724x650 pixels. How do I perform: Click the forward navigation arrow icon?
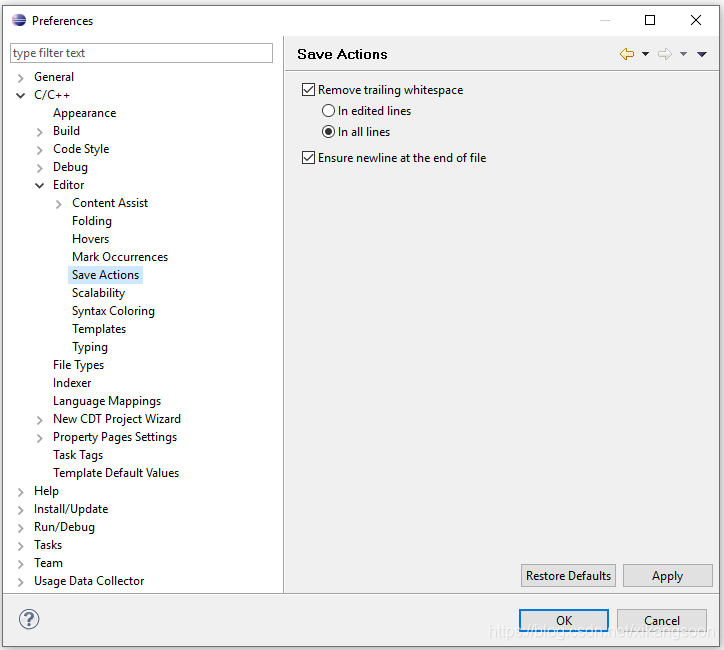(665, 54)
